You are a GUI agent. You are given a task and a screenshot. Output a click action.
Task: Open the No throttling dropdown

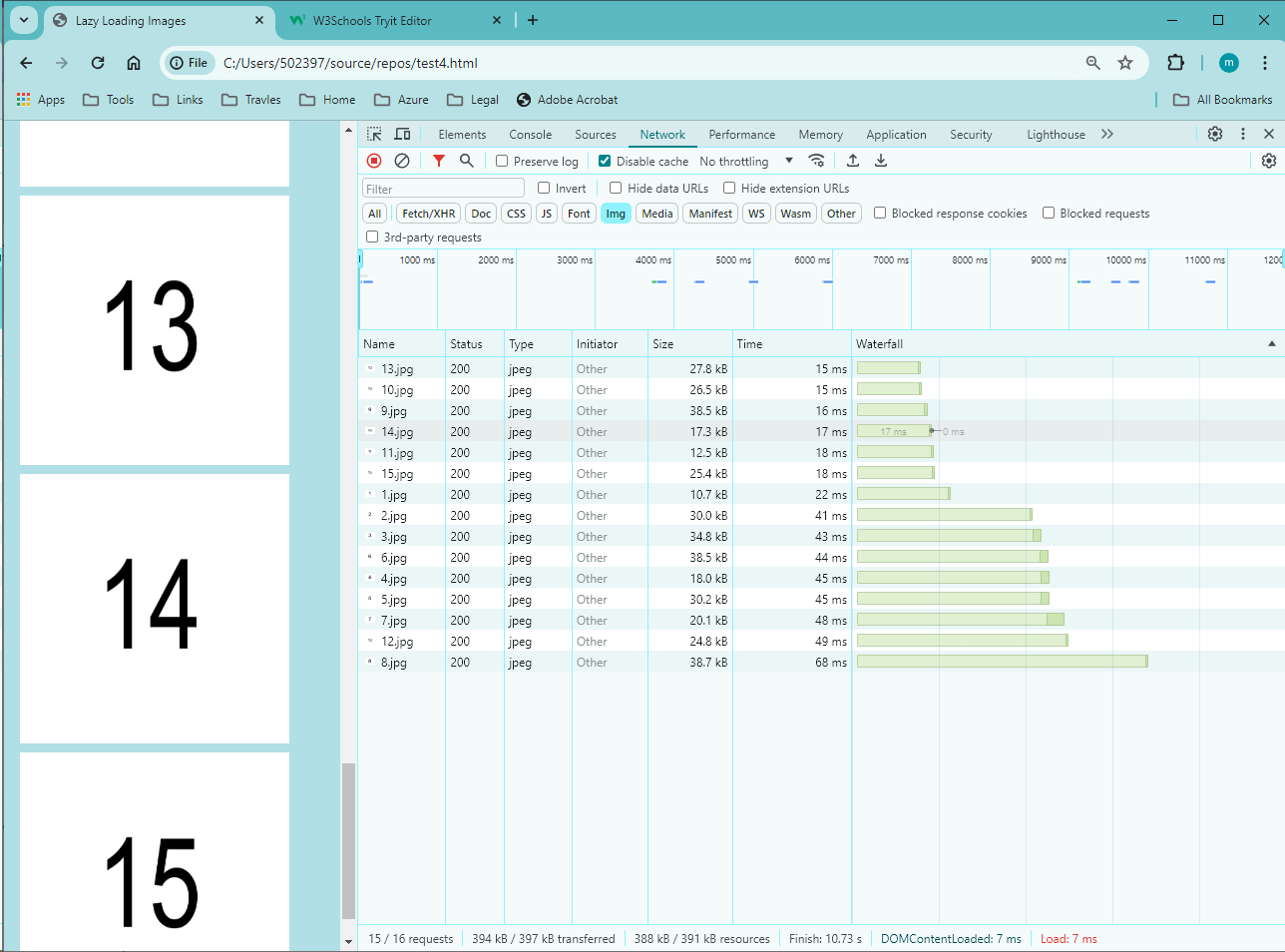pos(745,161)
